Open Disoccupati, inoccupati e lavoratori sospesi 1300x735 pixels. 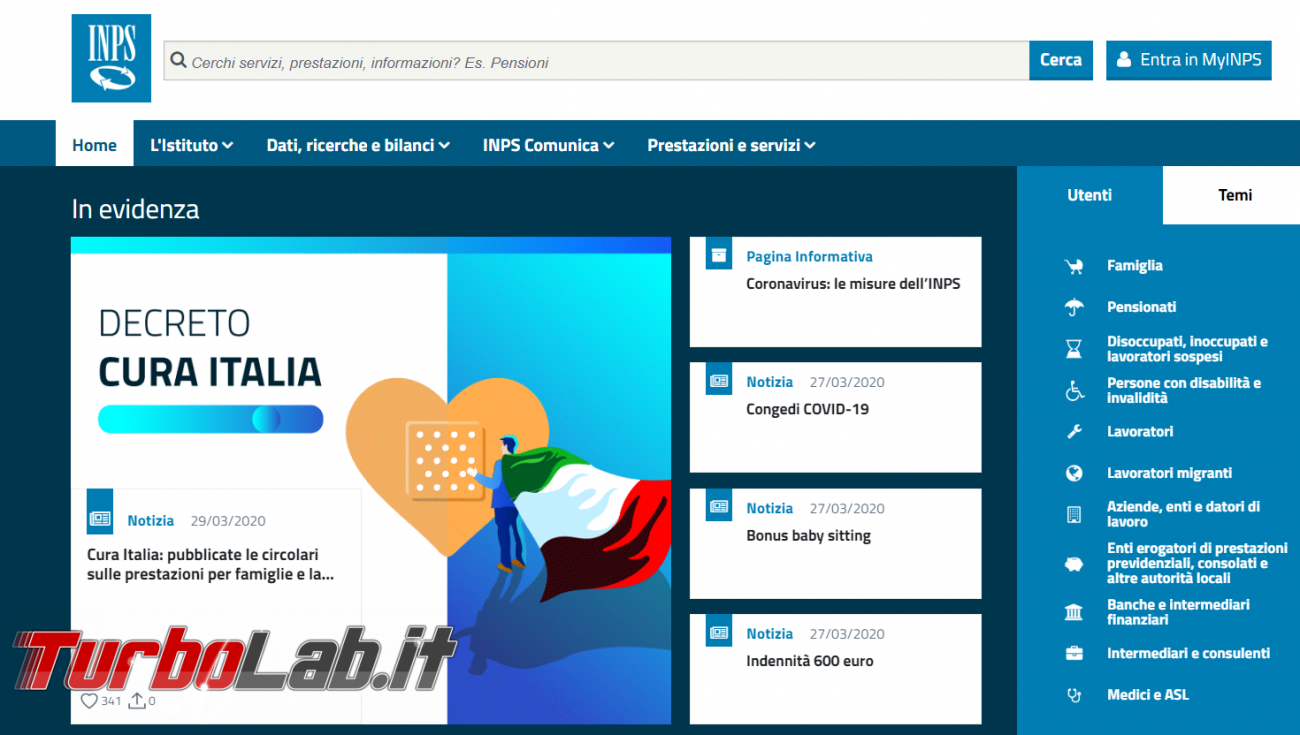click(1187, 349)
